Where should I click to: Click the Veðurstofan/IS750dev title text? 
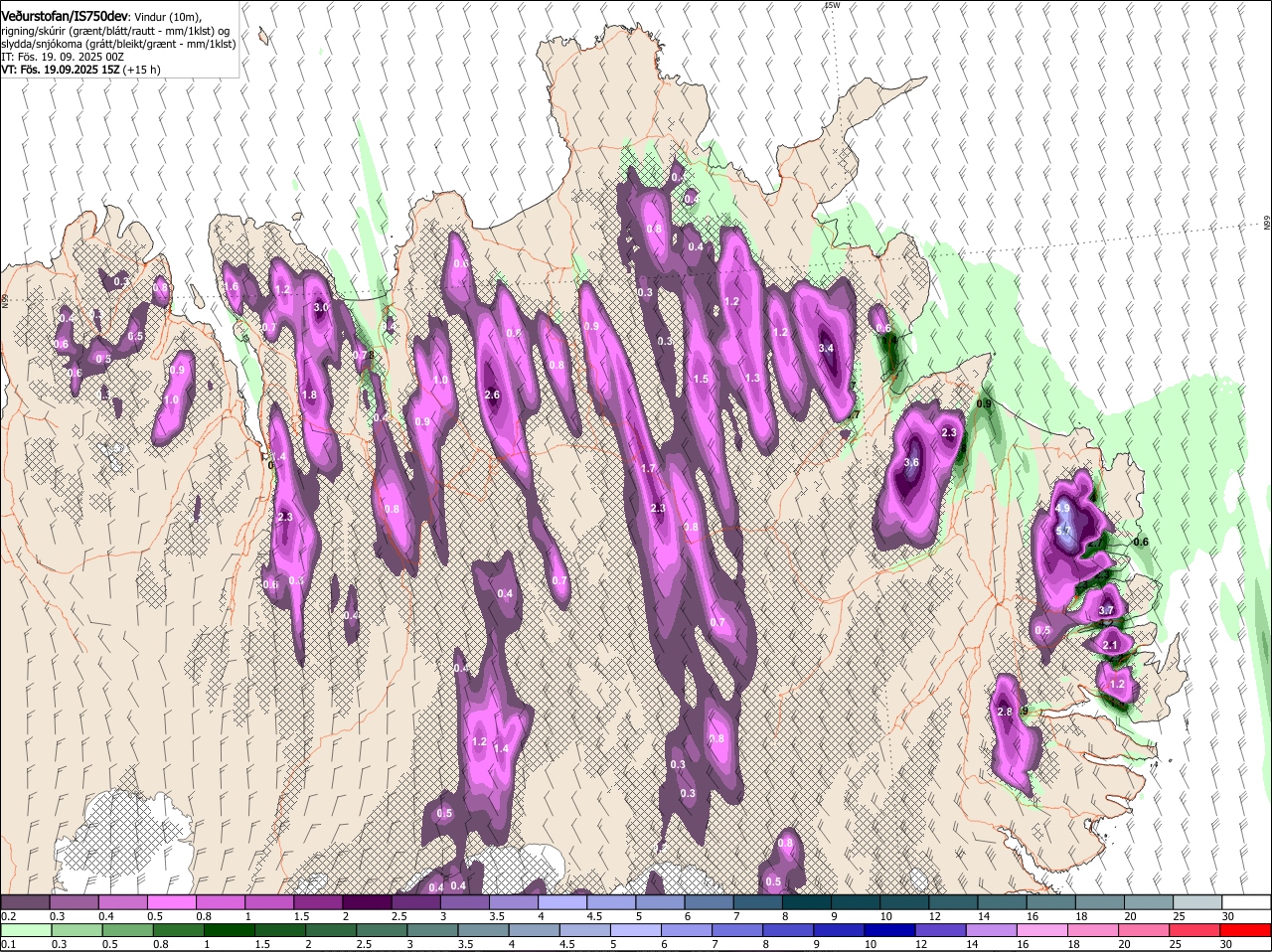64,15
